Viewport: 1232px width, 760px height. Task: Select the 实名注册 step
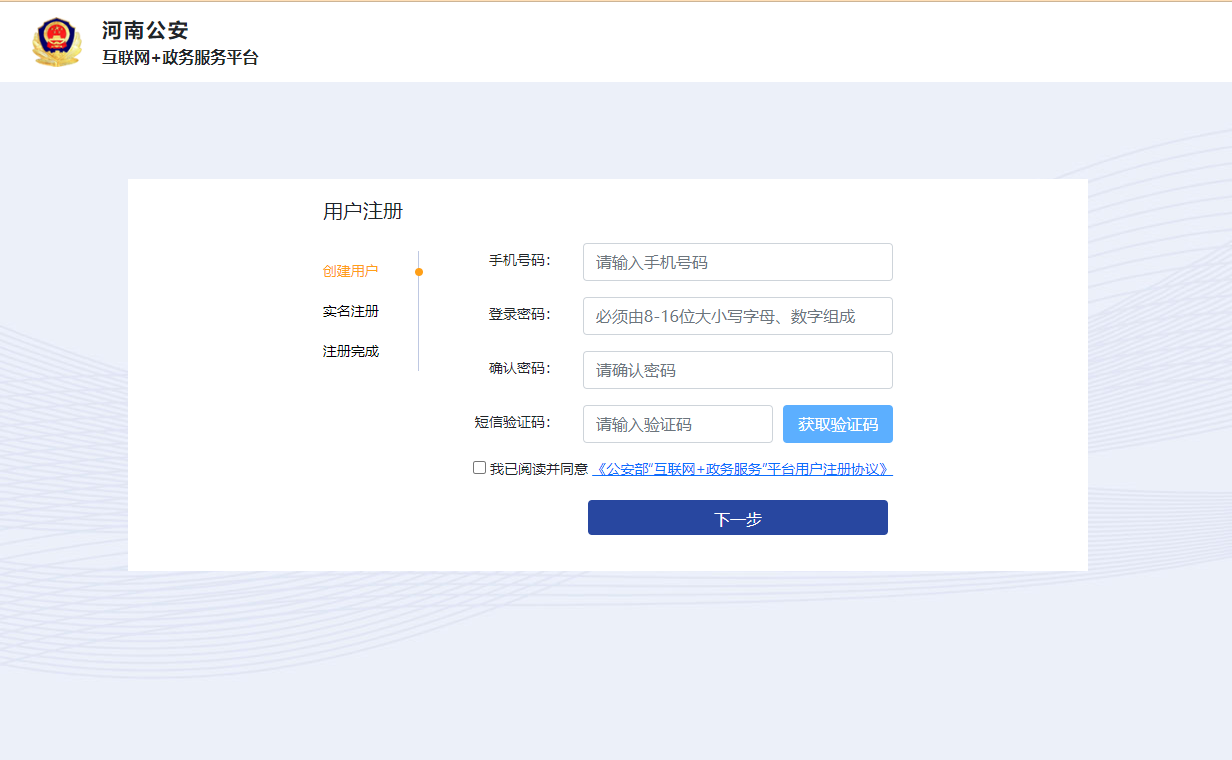point(350,312)
